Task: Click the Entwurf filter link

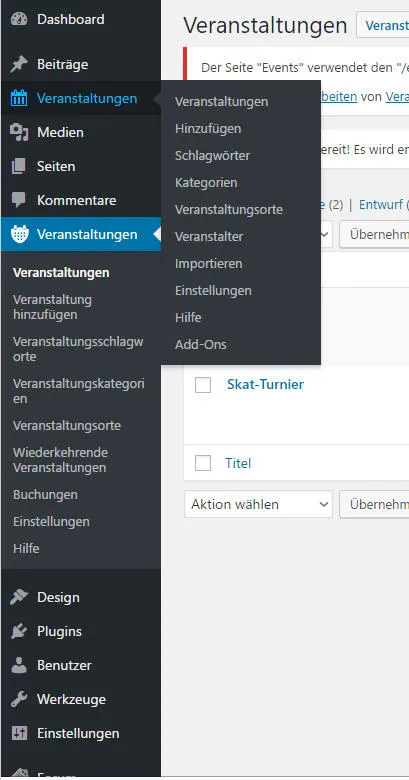Action: point(382,204)
